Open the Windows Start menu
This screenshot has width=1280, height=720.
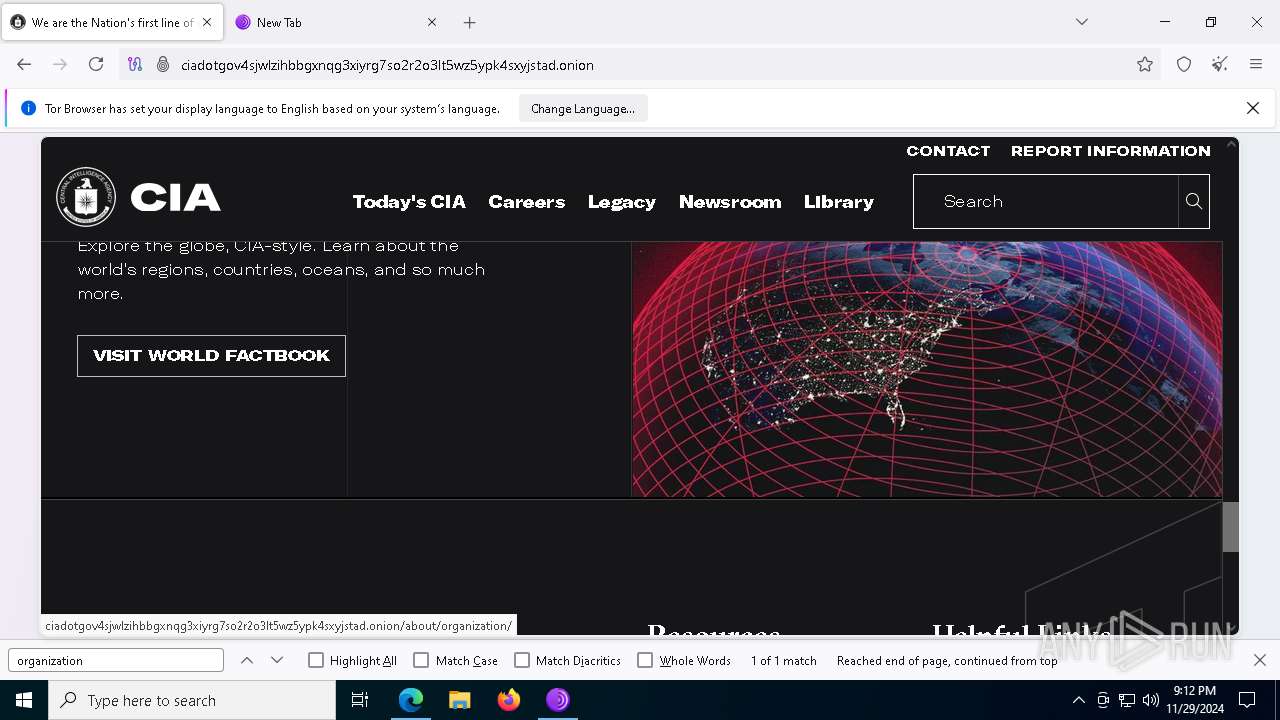(x=24, y=700)
